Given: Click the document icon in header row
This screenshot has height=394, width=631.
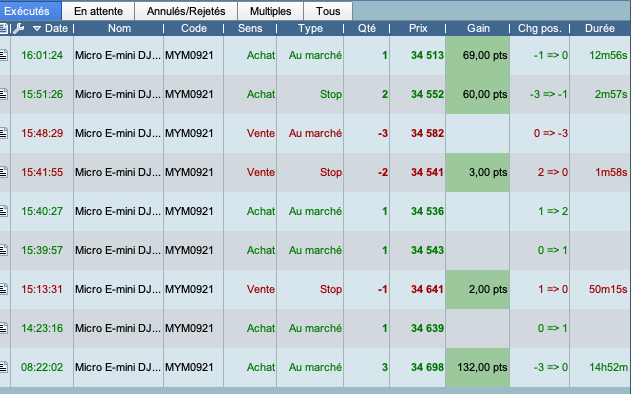Looking at the screenshot, I should 4,28.
